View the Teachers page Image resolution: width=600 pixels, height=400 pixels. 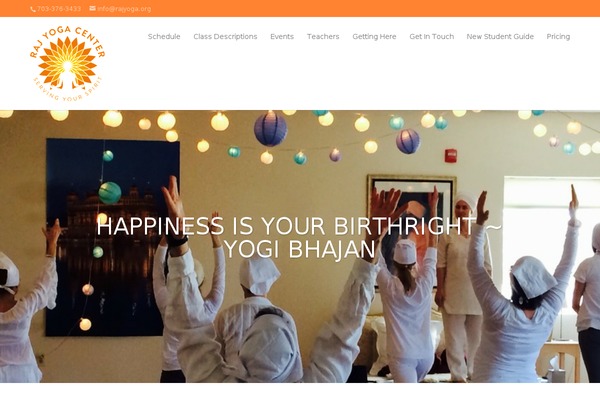(x=323, y=36)
